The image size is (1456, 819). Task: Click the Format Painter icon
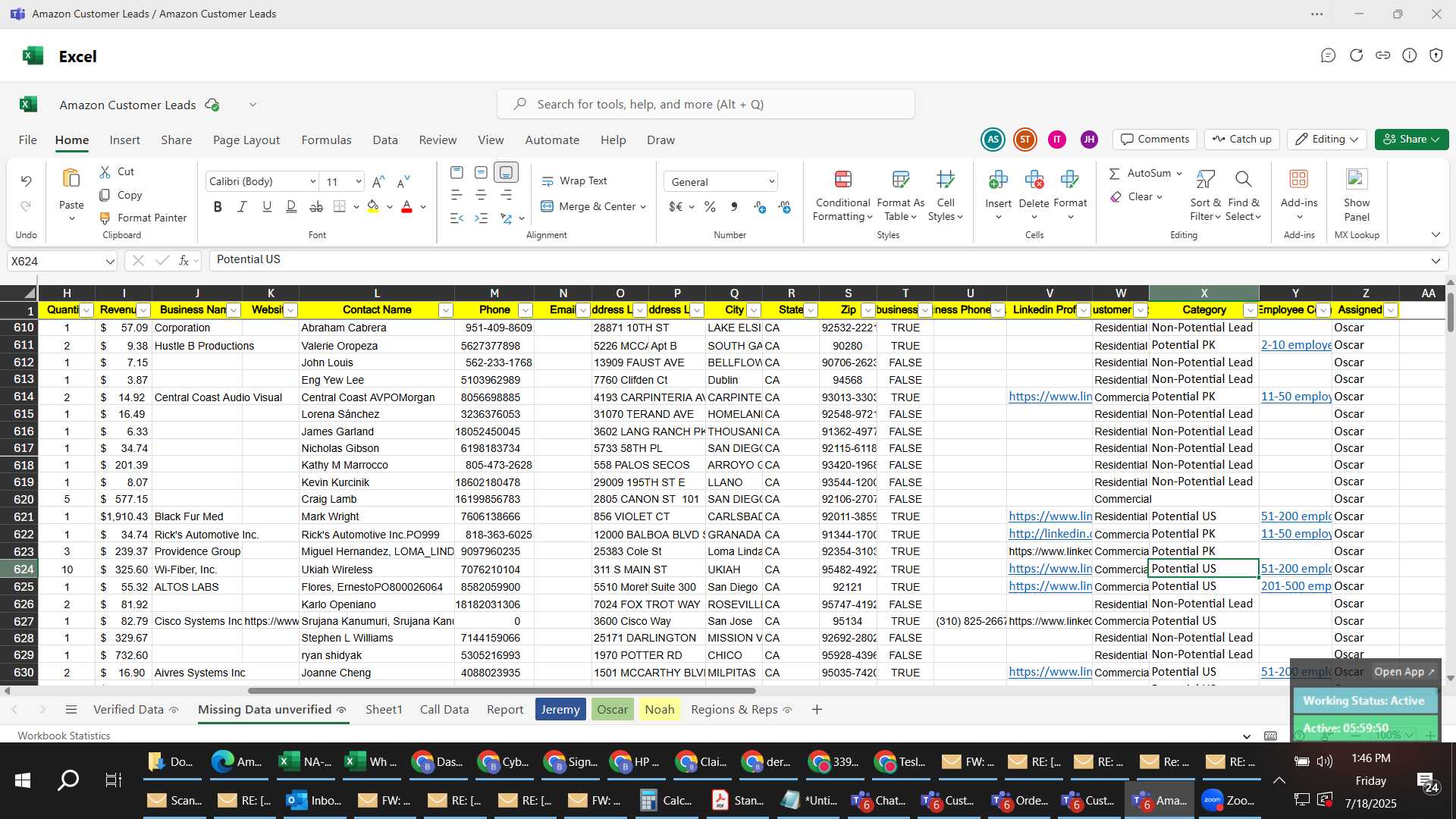(105, 218)
